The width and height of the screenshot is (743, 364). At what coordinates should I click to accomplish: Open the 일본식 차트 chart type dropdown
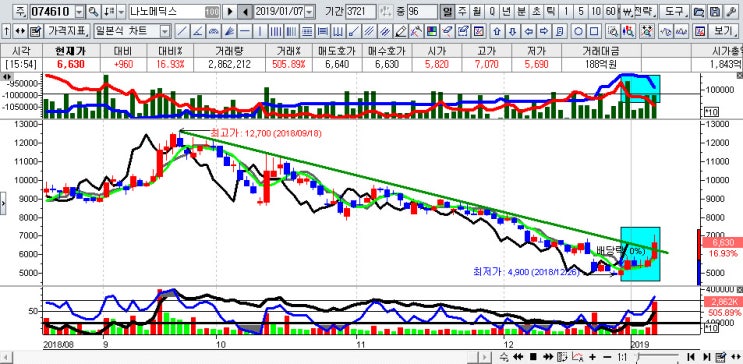tap(165, 32)
